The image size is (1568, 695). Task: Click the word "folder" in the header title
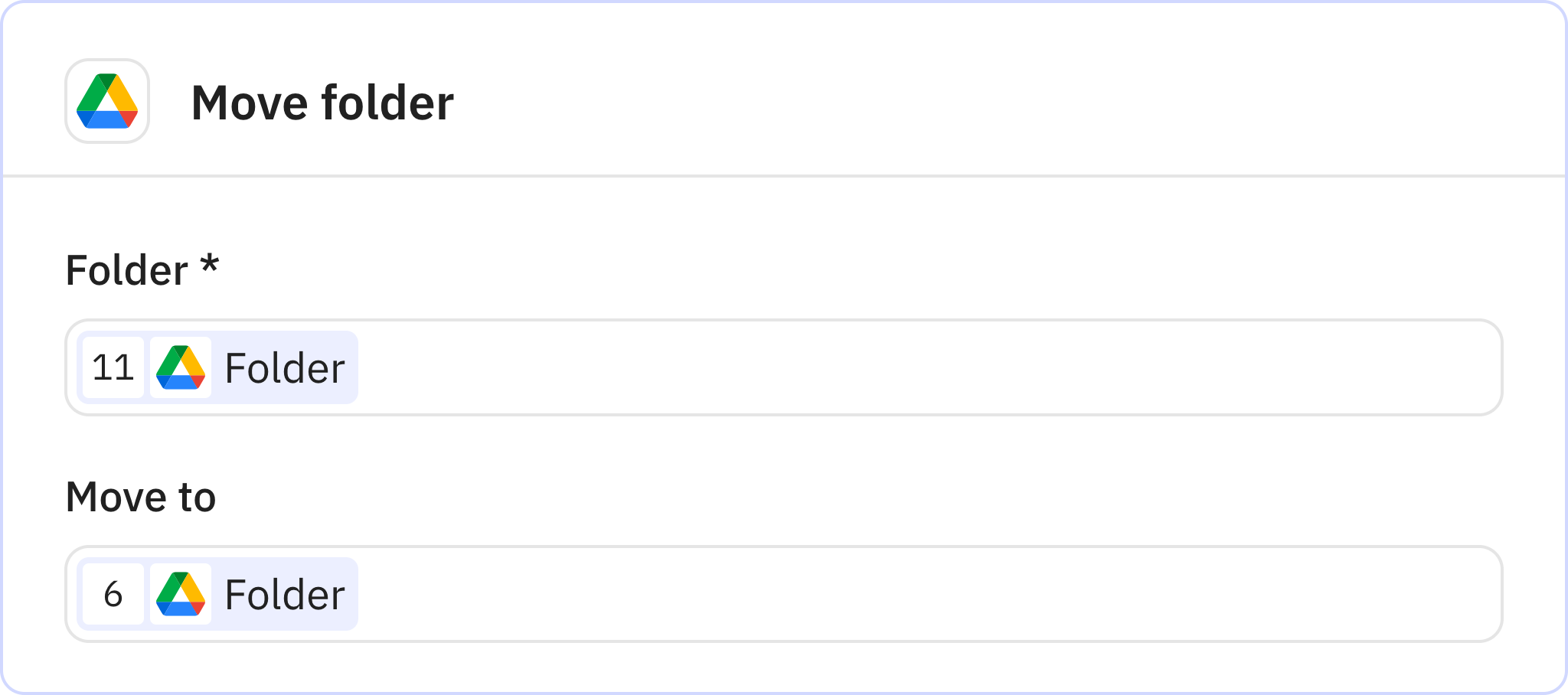tap(387, 103)
